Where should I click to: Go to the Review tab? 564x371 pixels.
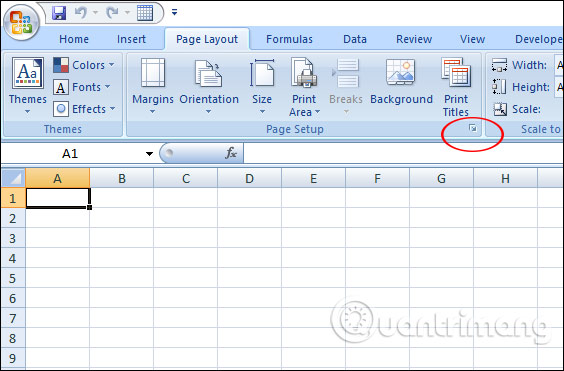pyautogui.click(x=414, y=39)
